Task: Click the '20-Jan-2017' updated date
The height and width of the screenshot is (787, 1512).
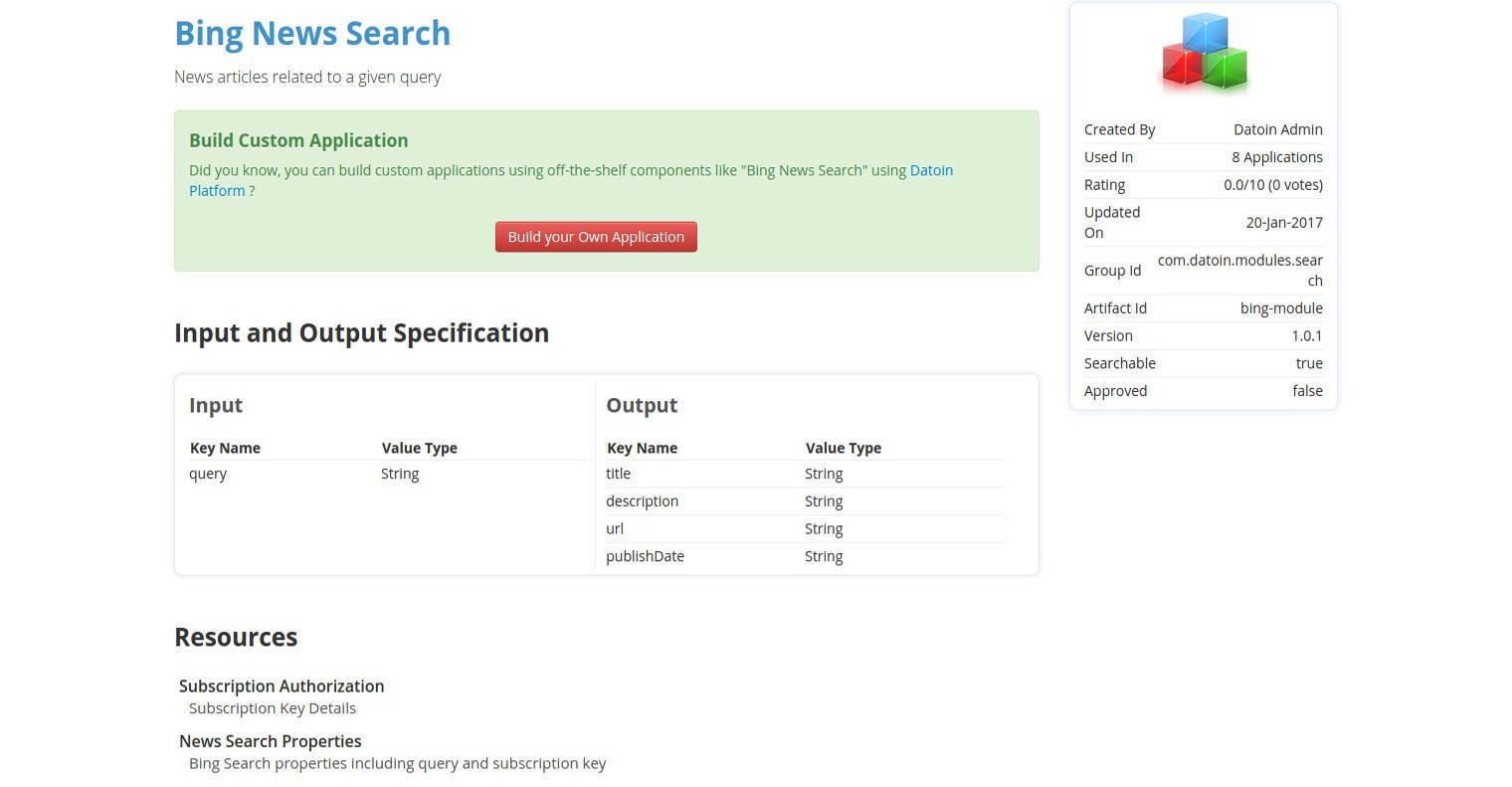Action: click(1283, 223)
